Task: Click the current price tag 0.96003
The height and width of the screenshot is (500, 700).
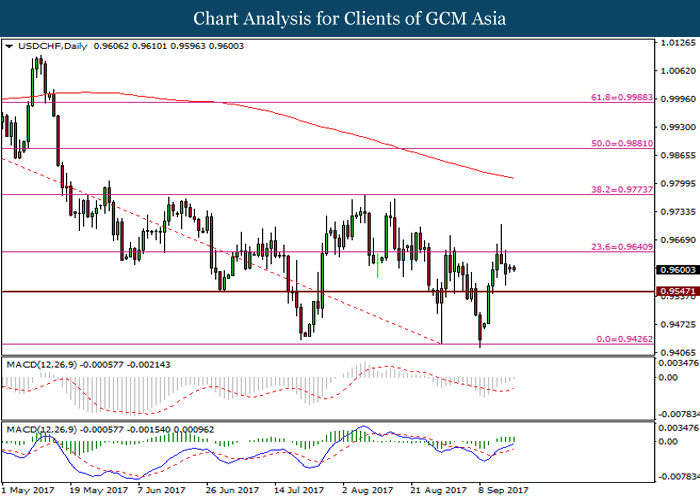Action: coord(675,270)
